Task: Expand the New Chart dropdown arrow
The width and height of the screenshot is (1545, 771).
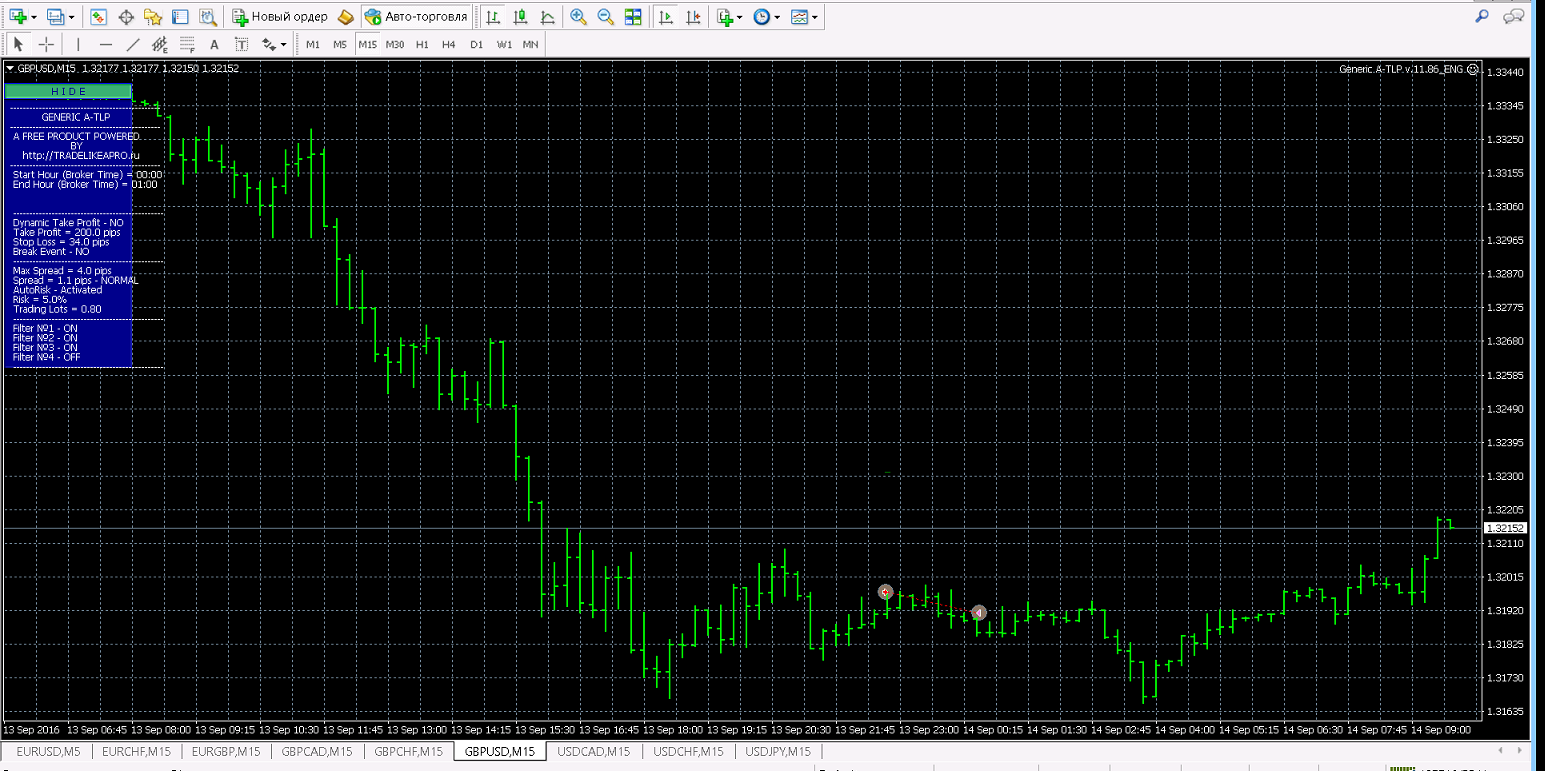Action: 35,17
